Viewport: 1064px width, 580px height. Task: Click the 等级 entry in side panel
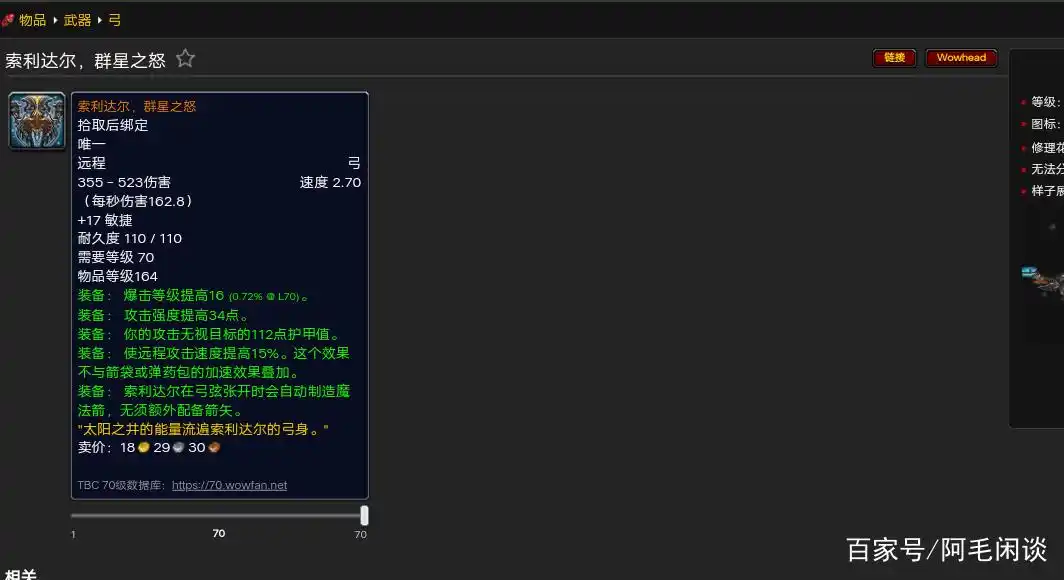pos(1045,102)
